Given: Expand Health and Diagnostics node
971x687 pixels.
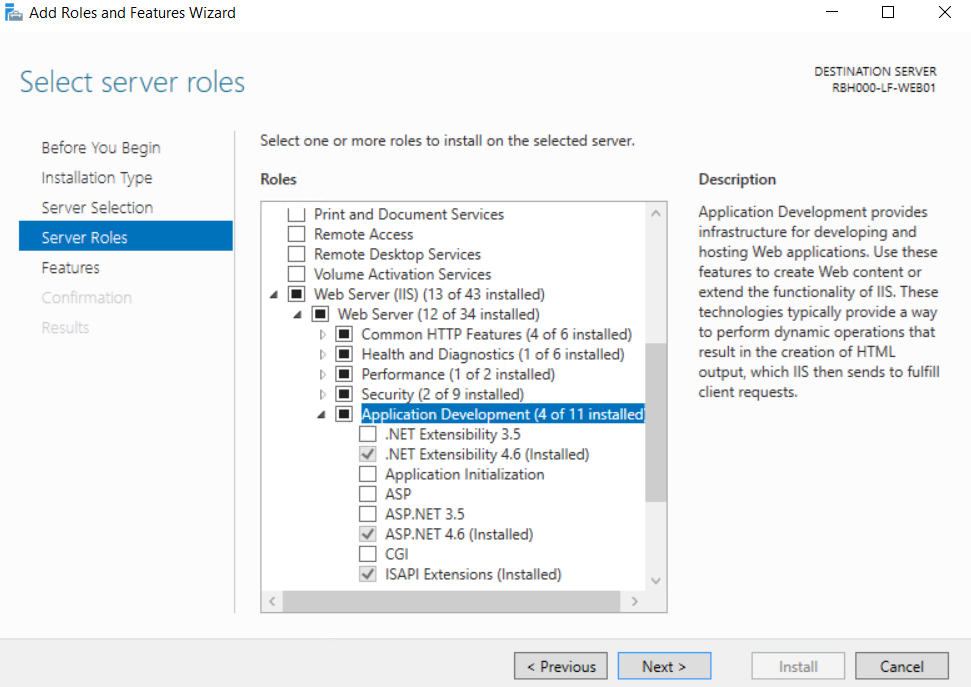Looking at the screenshot, I should (x=322, y=354).
